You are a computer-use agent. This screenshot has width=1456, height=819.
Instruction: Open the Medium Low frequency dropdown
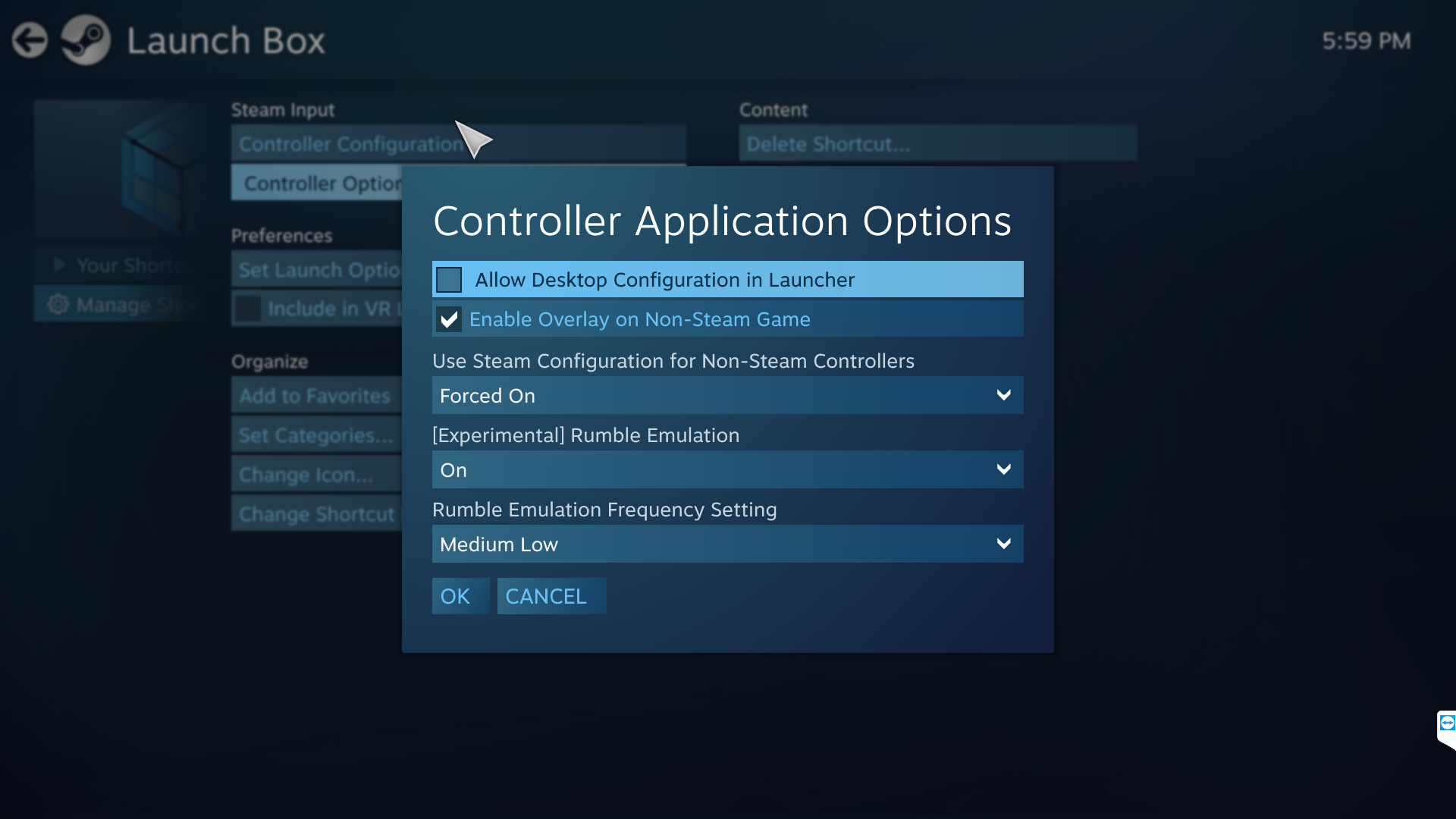coord(727,544)
